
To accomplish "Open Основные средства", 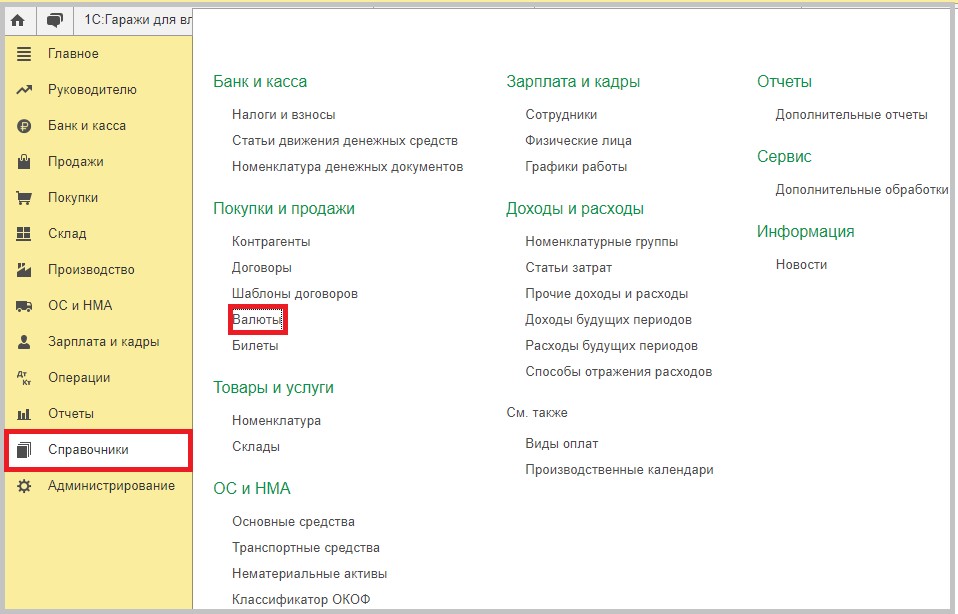I will tap(293, 522).
